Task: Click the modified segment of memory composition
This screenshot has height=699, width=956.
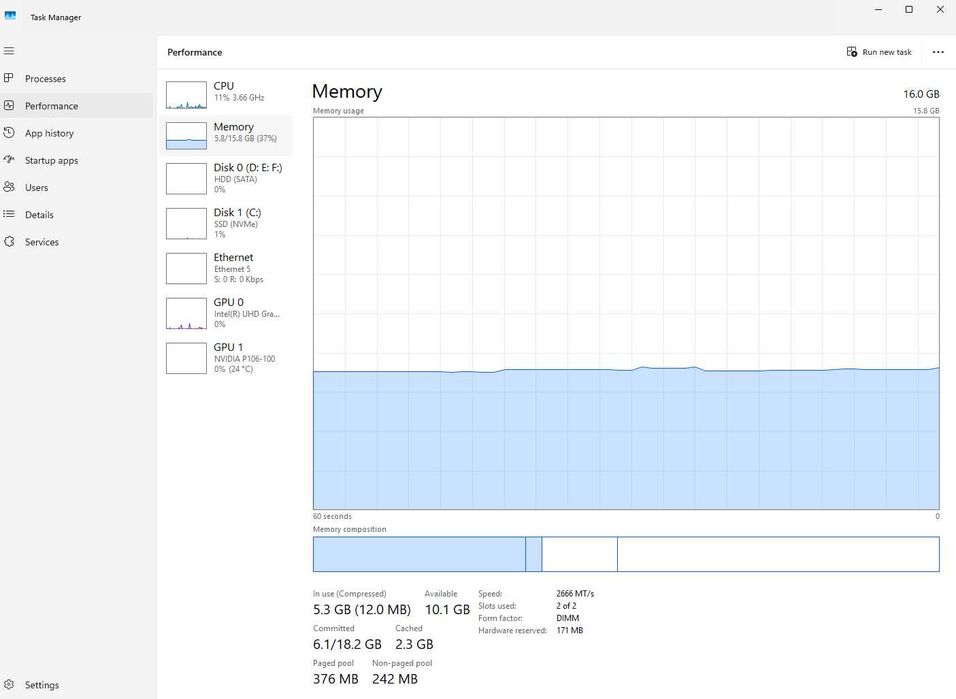Action: pyautogui.click(x=533, y=554)
